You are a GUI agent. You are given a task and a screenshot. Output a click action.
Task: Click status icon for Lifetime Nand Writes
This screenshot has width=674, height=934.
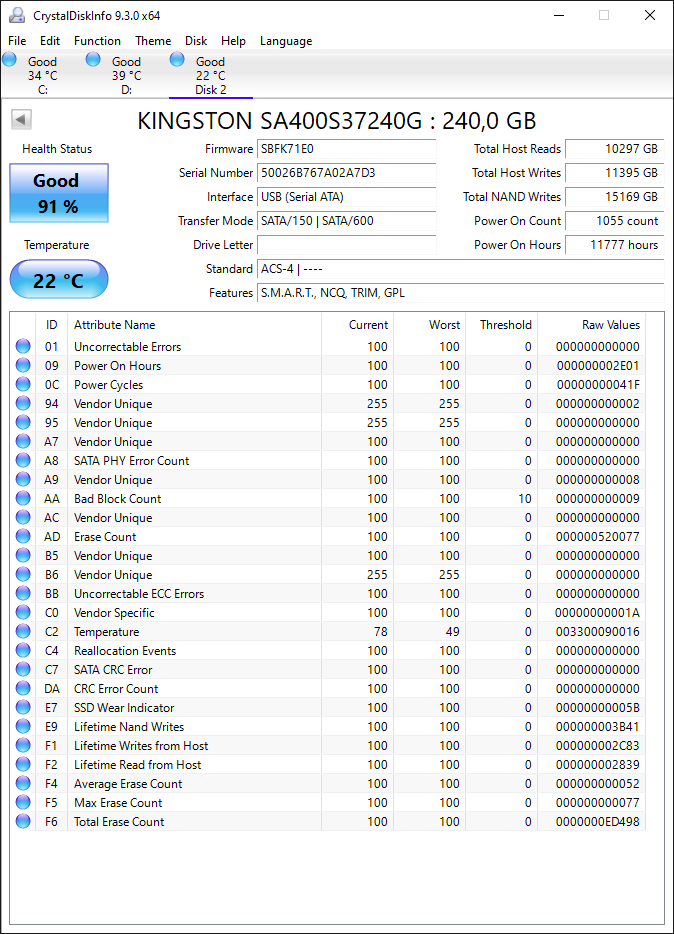[23, 727]
